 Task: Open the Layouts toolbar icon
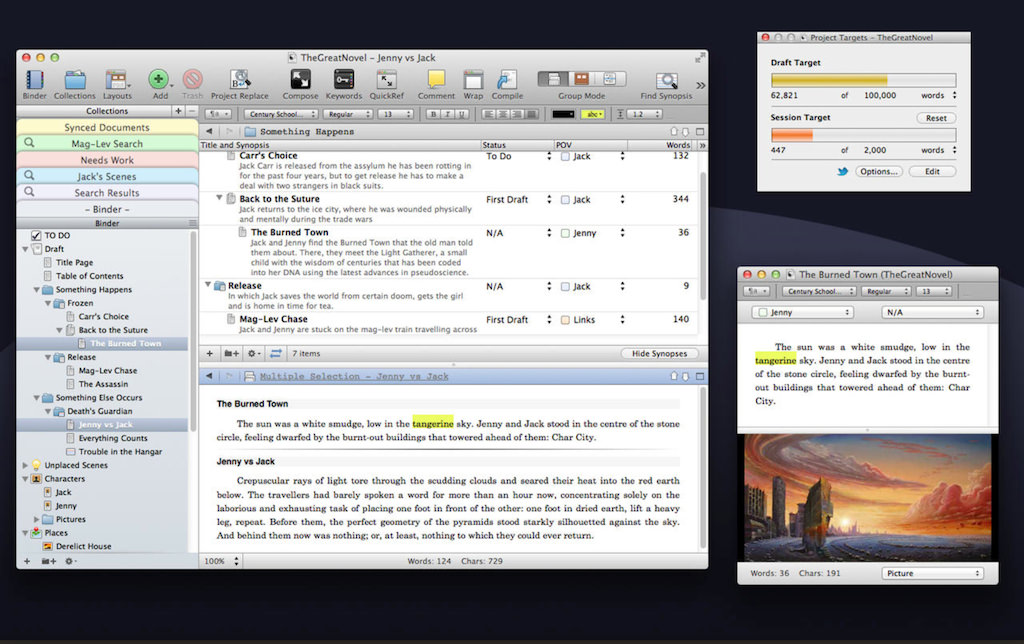click(x=116, y=80)
